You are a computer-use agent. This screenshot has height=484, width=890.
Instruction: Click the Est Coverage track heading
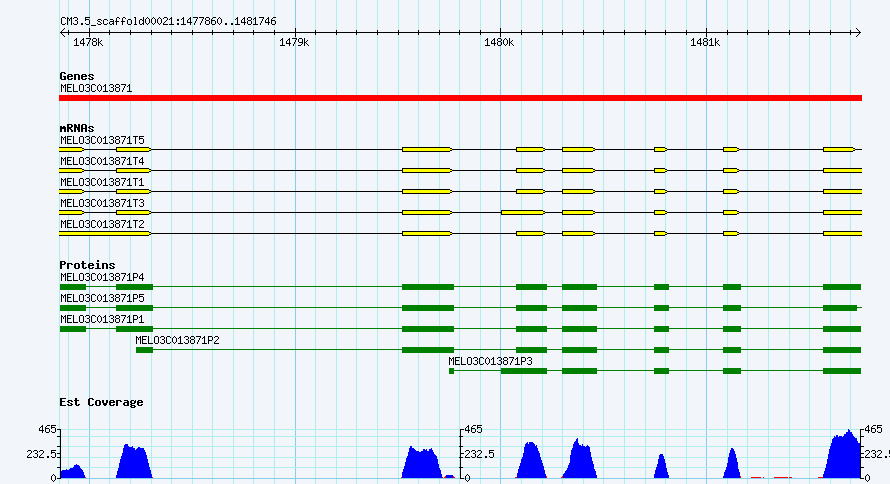coord(101,402)
